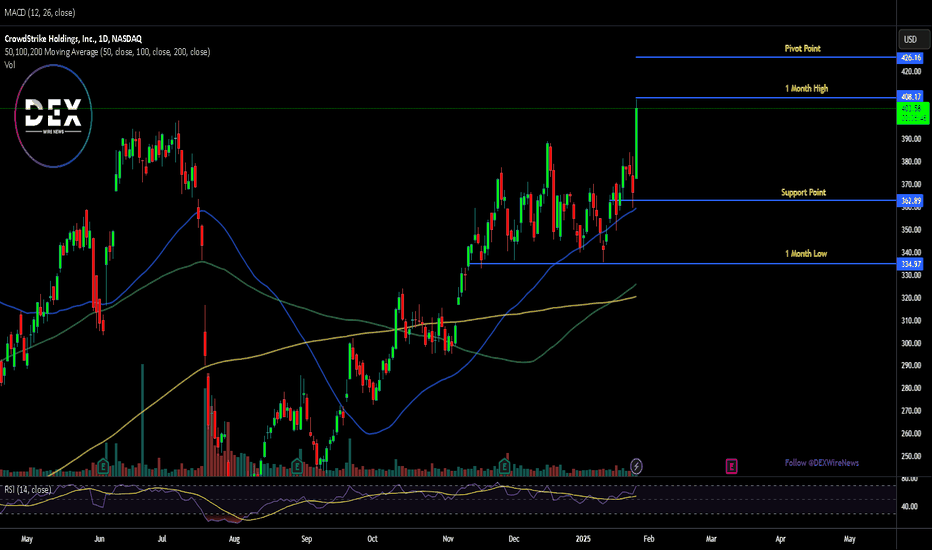Click 280.00 on the price axis
The height and width of the screenshot is (550, 932).
coord(911,388)
